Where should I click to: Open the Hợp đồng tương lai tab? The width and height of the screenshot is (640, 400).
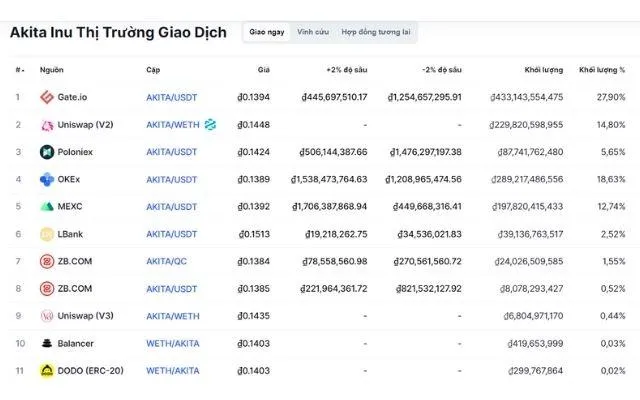coord(375,32)
